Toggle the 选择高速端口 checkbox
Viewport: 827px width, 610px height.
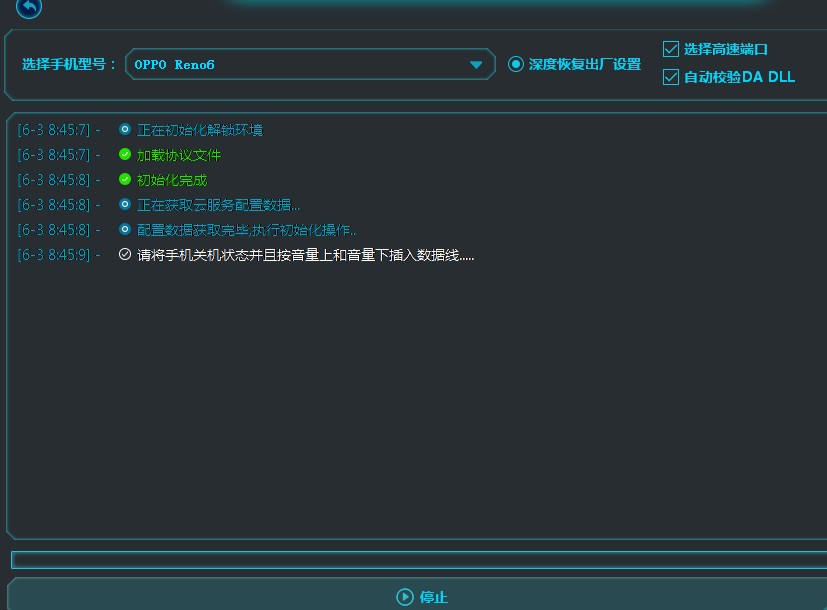(x=670, y=49)
